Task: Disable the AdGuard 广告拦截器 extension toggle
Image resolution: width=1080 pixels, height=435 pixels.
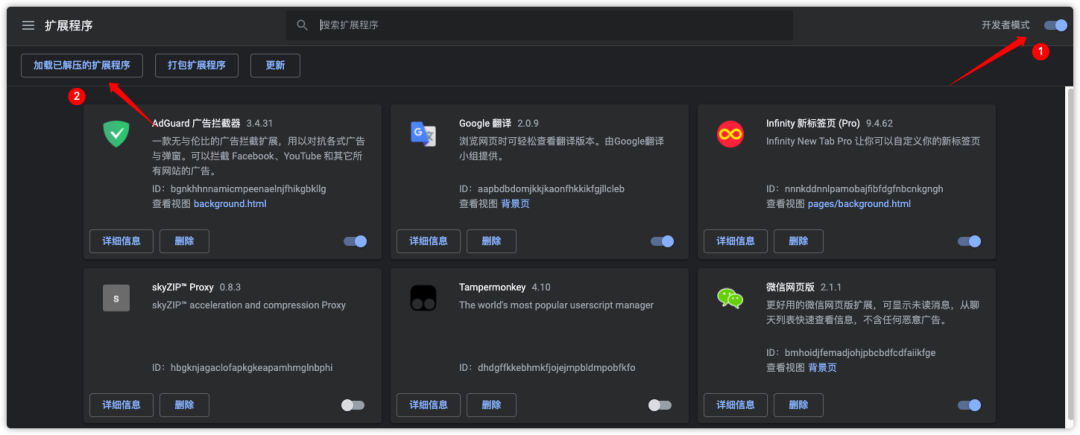Action: click(x=355, y=241)
